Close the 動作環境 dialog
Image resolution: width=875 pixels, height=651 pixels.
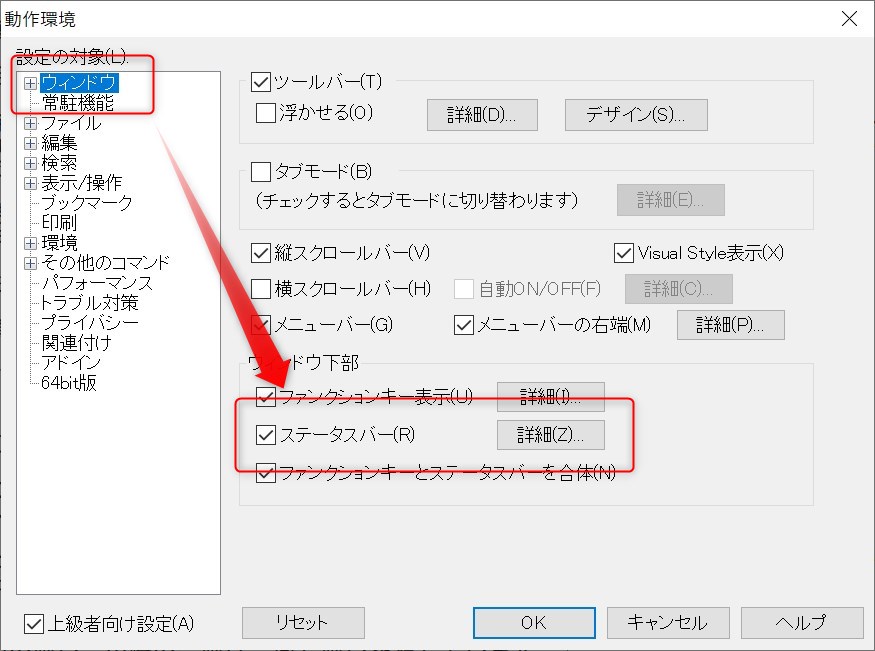pyautogui.click(x=849, y=18)
